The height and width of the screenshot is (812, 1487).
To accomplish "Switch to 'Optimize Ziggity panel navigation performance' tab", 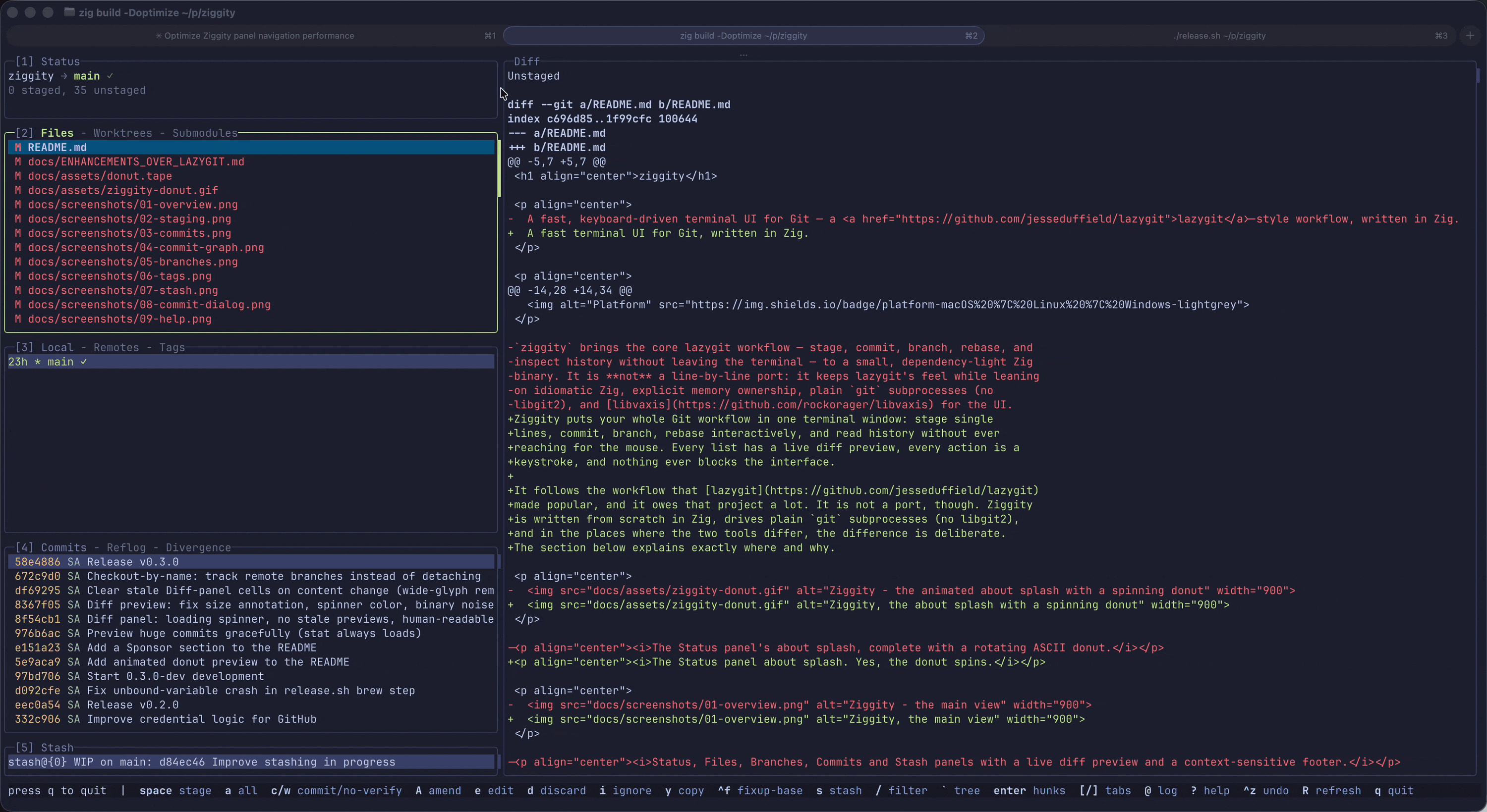I will (255, 35).
